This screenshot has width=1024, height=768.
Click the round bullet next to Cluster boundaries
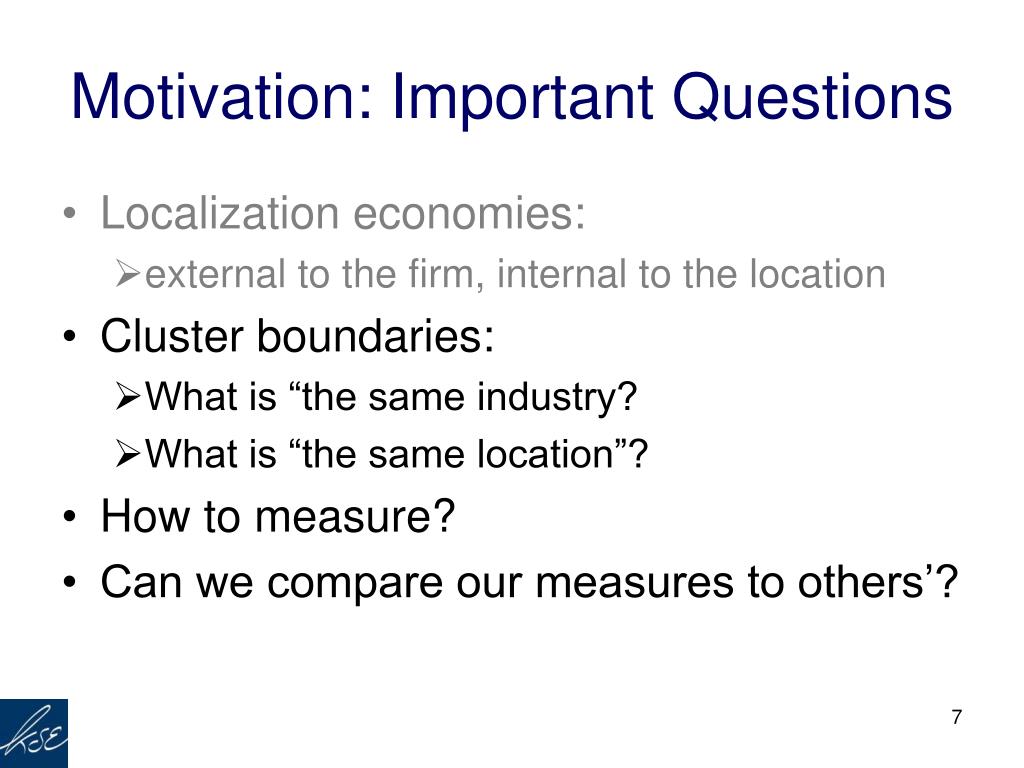70,338
